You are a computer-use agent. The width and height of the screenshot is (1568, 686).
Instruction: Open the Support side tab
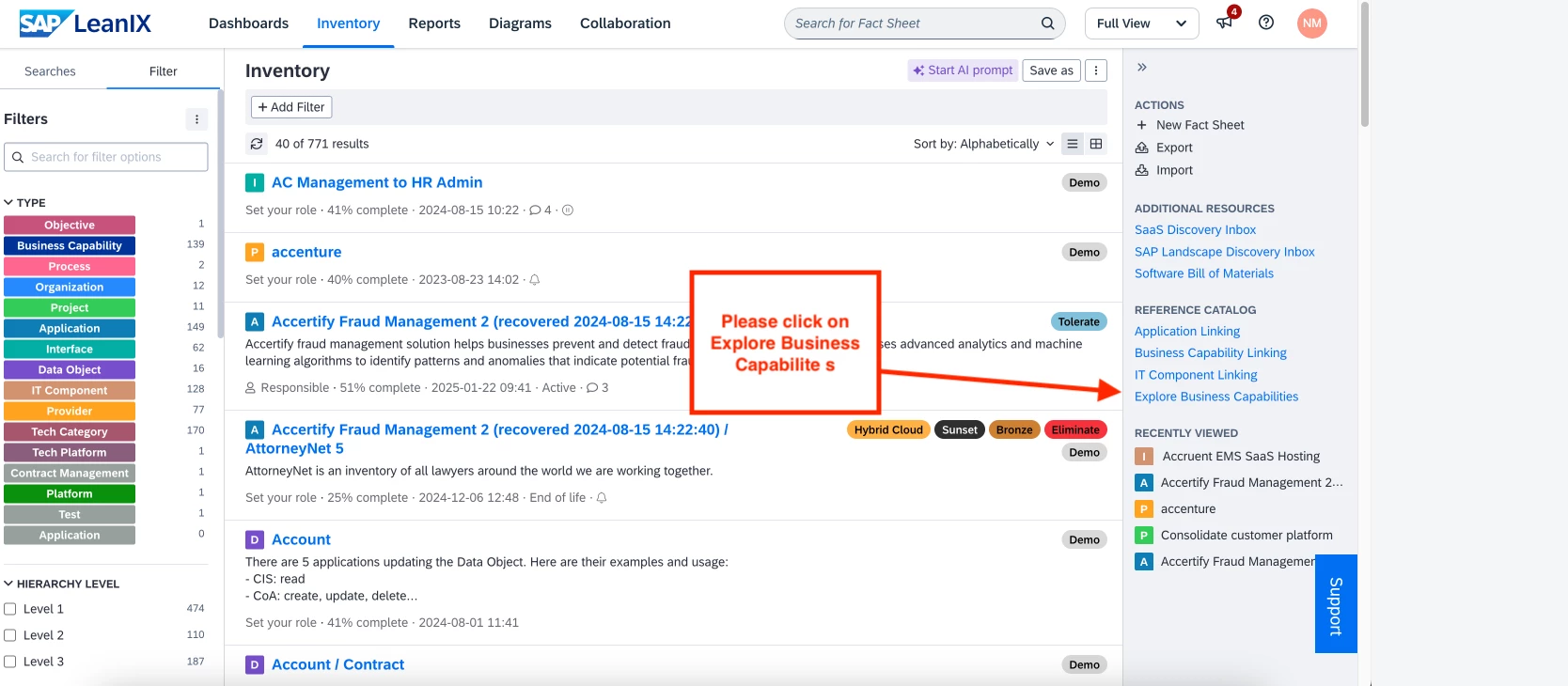point(1336,604)
